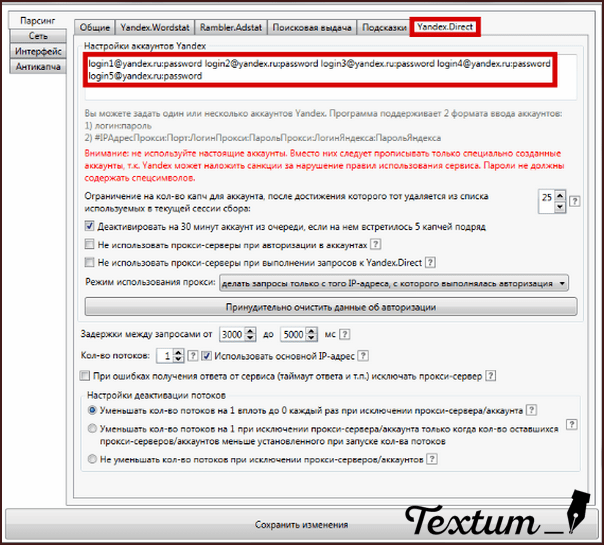This screenshot has width=604, height=545.
Task: Click the thread count field showing 1
Action: 165,356
